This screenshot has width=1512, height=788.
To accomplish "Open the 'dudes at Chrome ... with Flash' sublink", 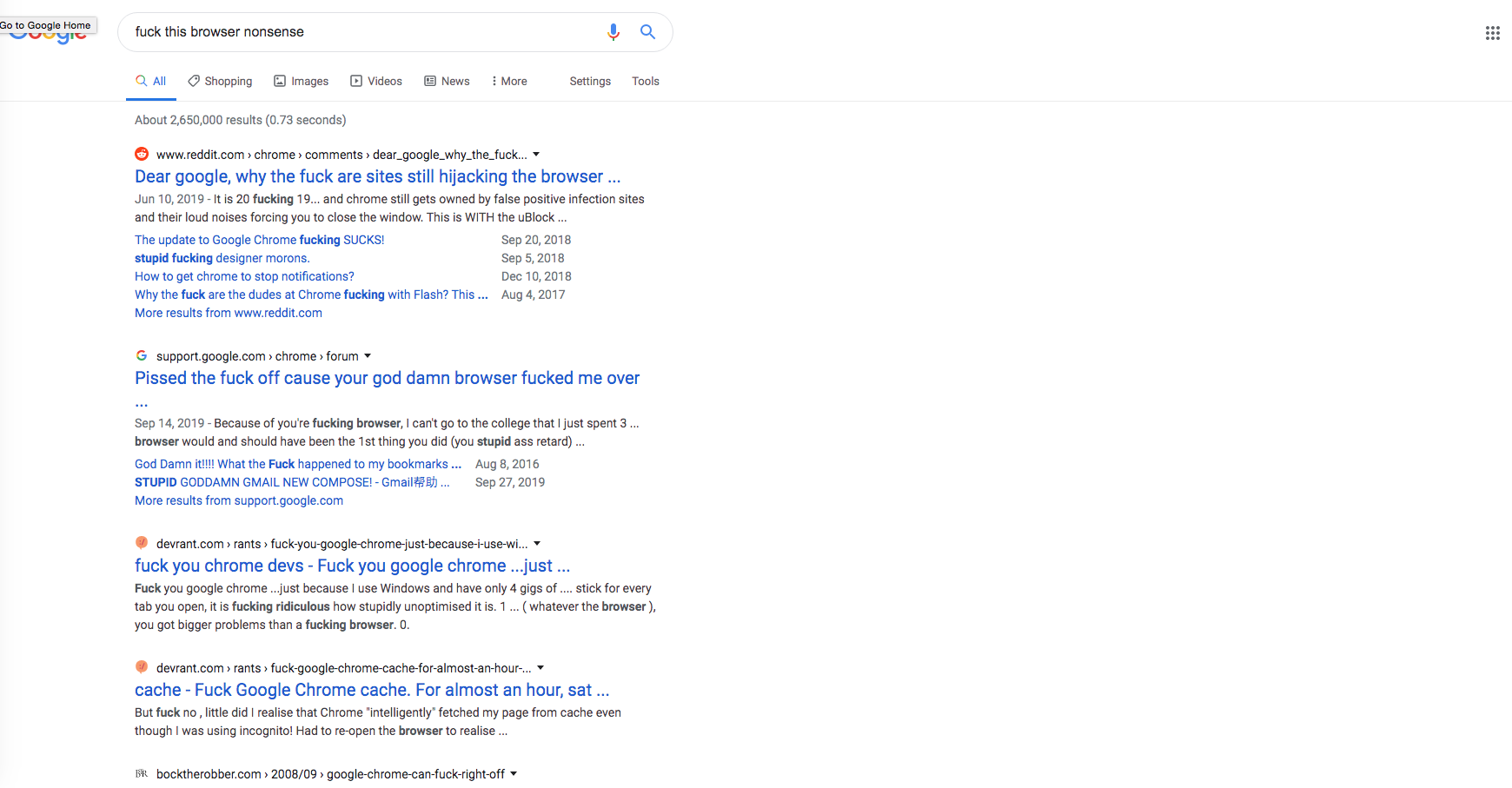I will [311, 295].
